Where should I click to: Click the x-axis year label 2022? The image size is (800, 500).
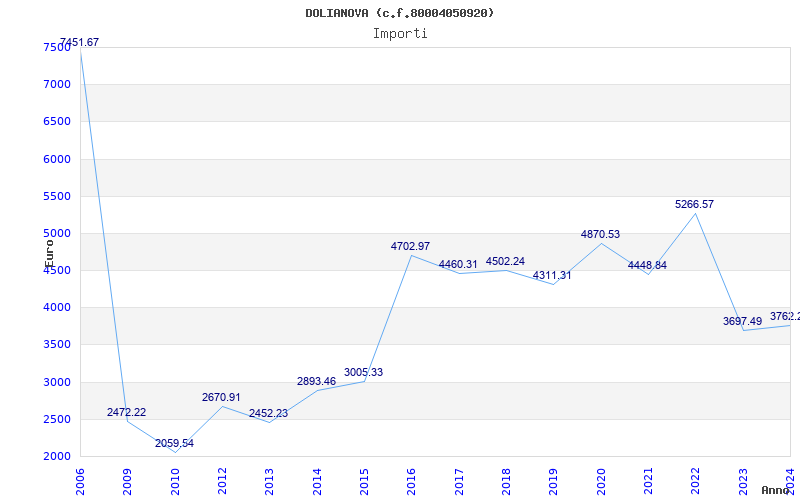coord(695,482)
